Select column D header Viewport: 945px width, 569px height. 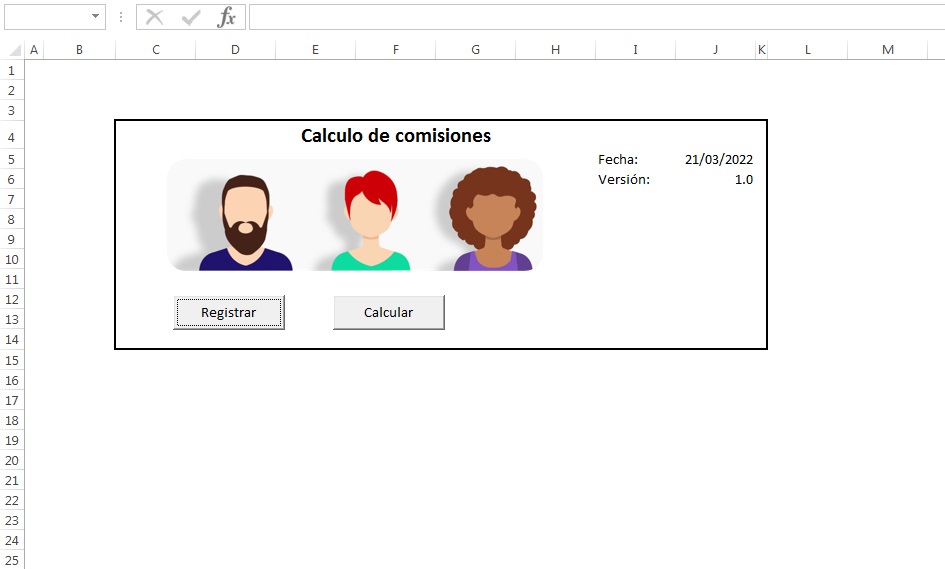coord(235,50)
